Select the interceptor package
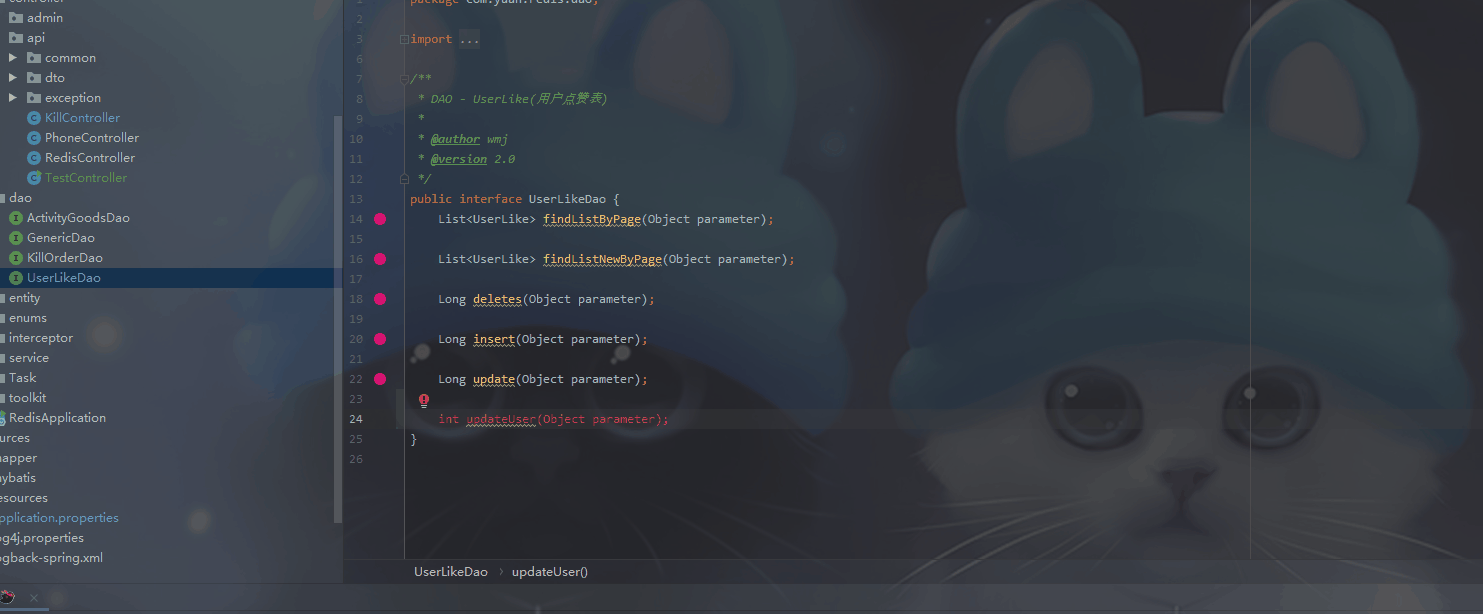The width and height of the screenshot is (1483, 614). (41, 338)
